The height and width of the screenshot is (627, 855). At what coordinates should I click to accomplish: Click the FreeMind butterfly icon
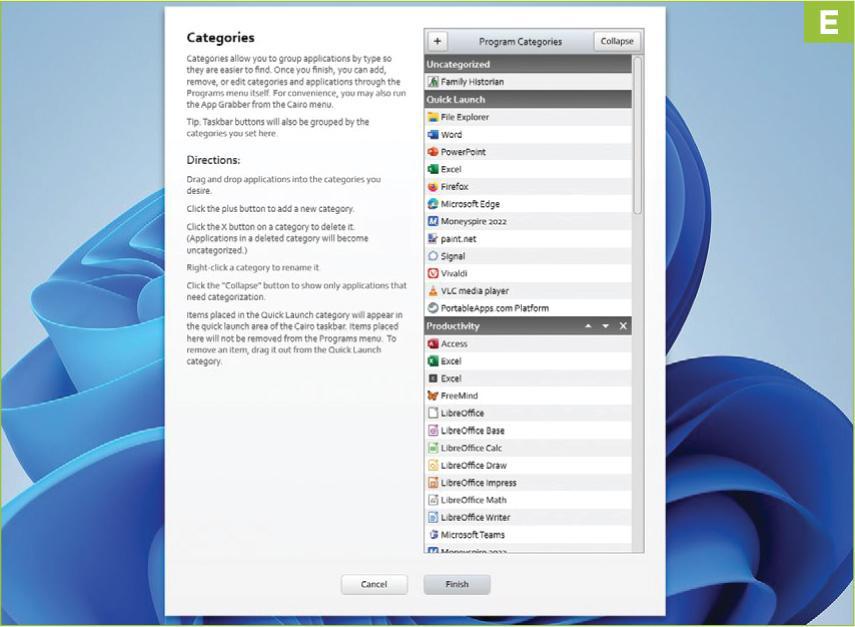click(433, 396)
